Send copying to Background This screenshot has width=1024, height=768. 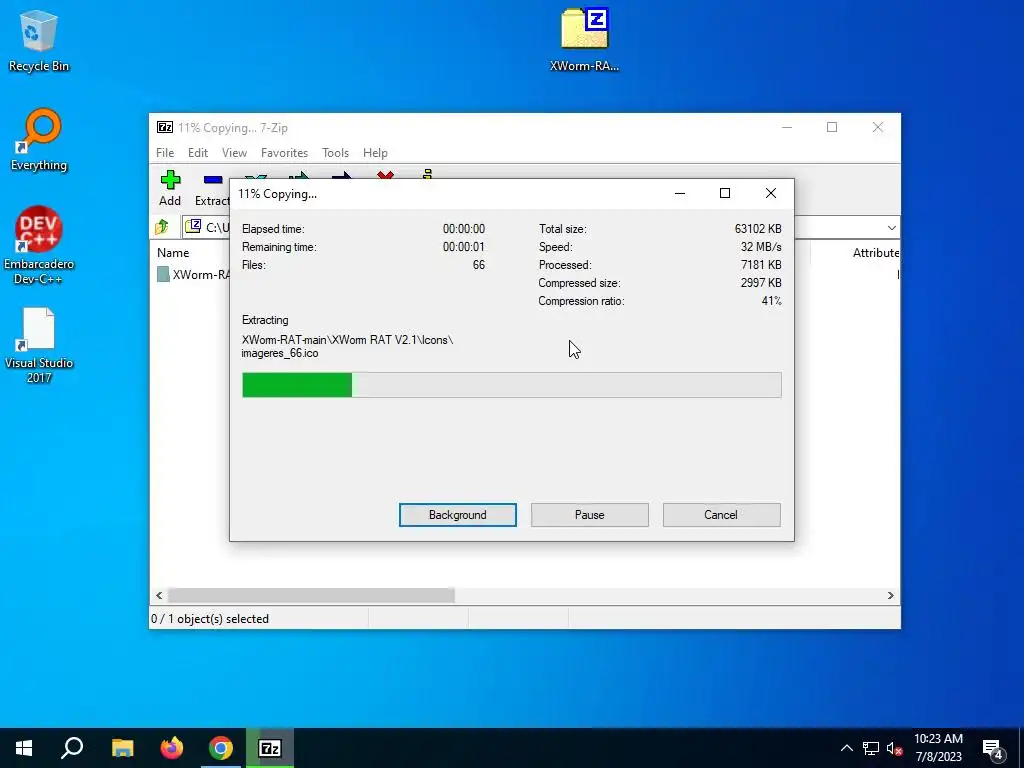click(458, 515)
